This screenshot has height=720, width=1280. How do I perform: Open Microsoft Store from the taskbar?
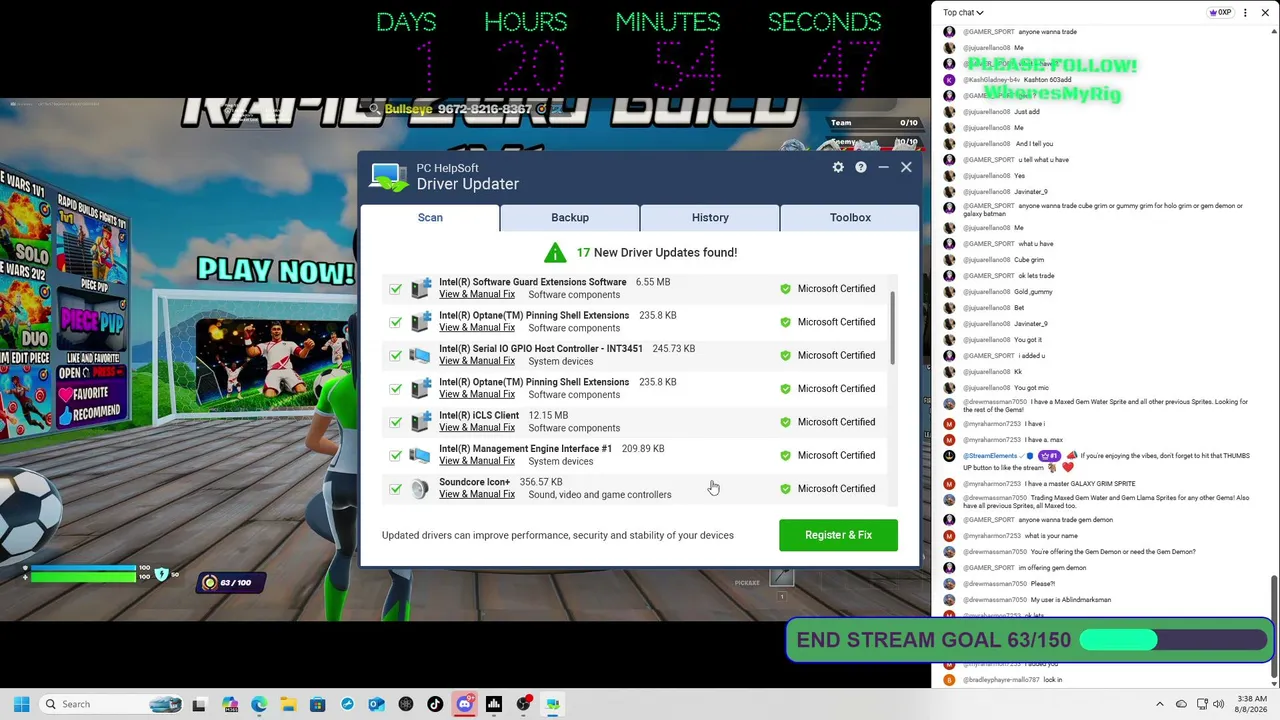click(x=318, y=704)
